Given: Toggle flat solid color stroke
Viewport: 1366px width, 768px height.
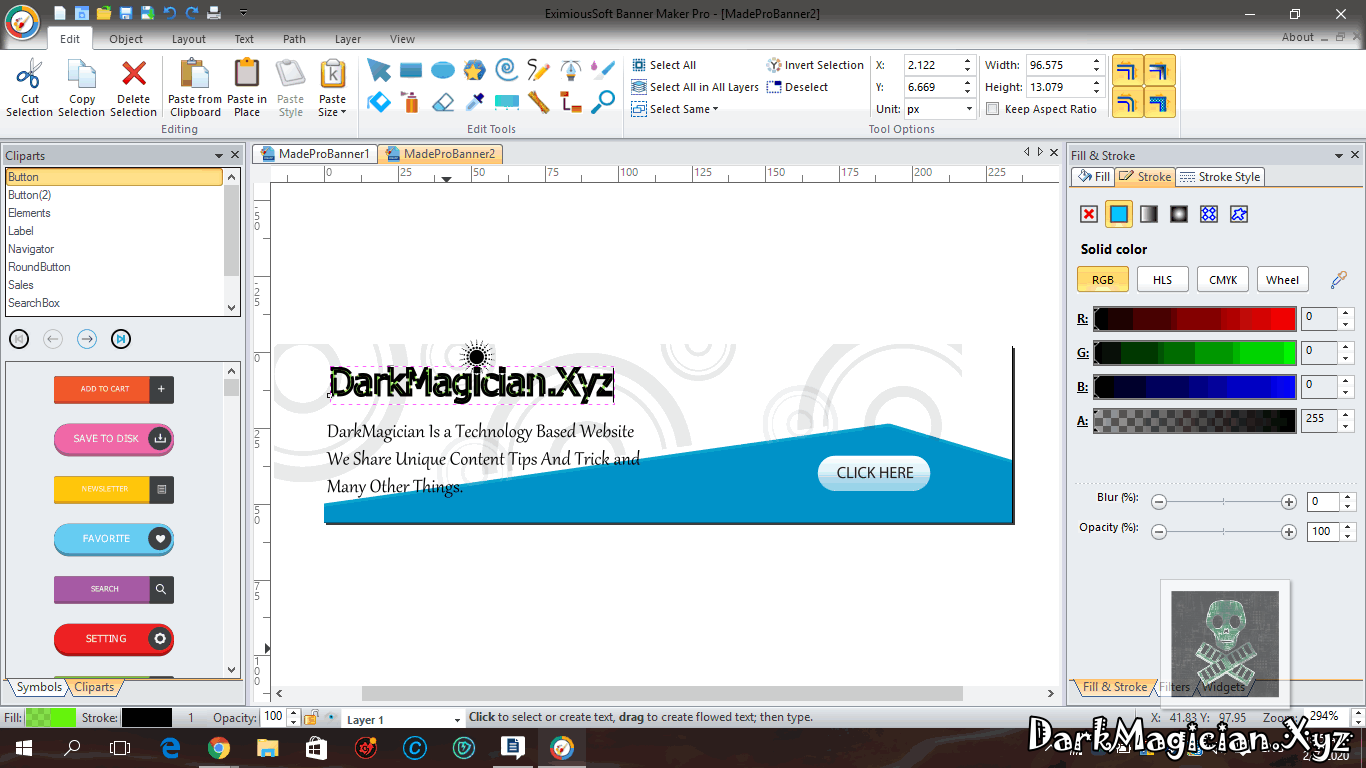Looking at the screenshot, I should point(1119,214).
